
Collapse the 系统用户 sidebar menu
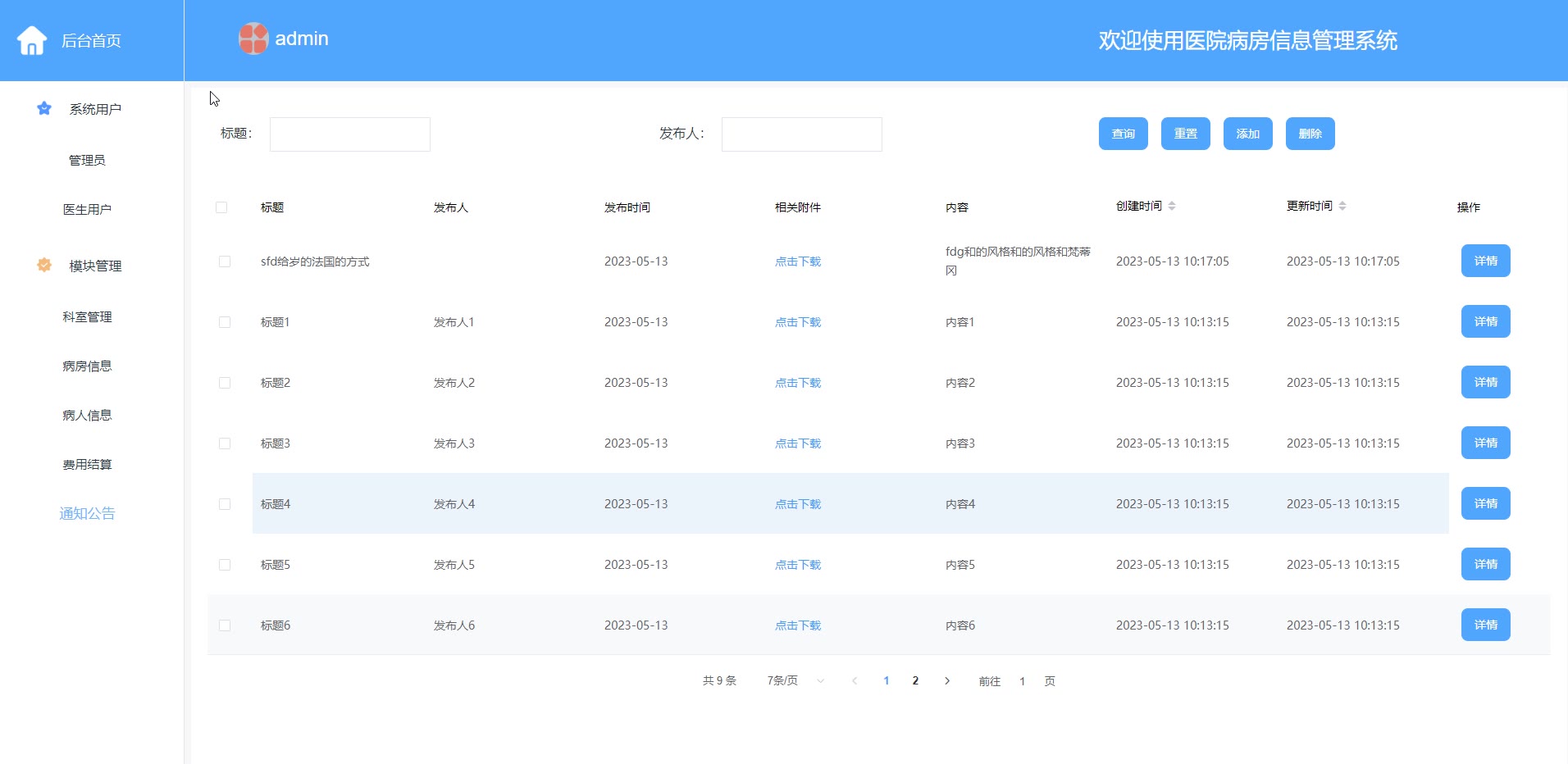[x=95, y=109]
